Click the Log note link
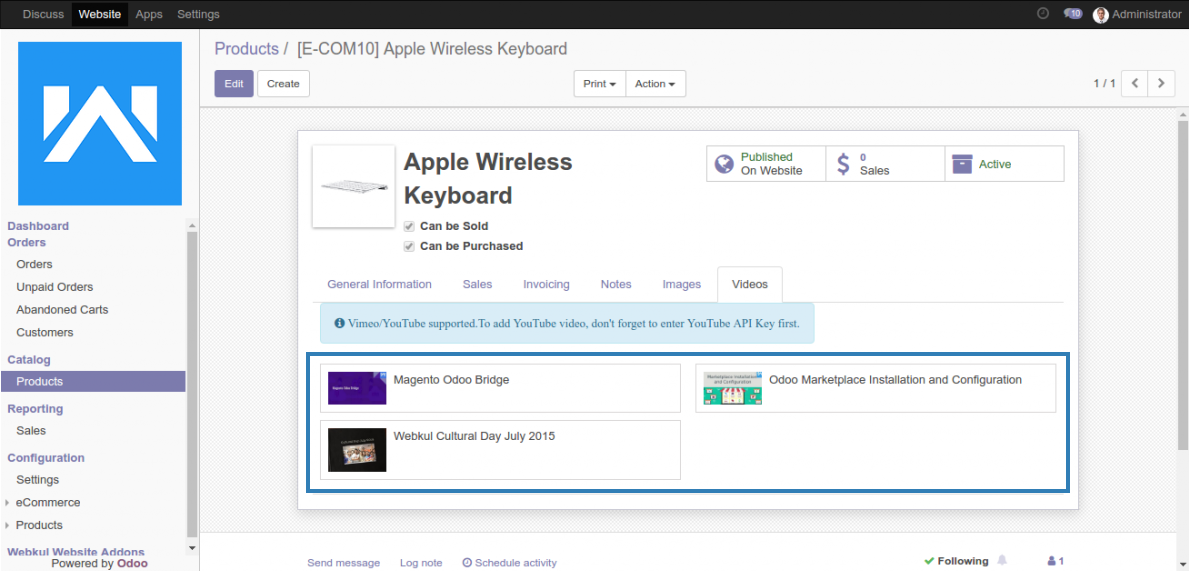The height and width of the screenshot is (571, 1189). click(x=421, y=563)
